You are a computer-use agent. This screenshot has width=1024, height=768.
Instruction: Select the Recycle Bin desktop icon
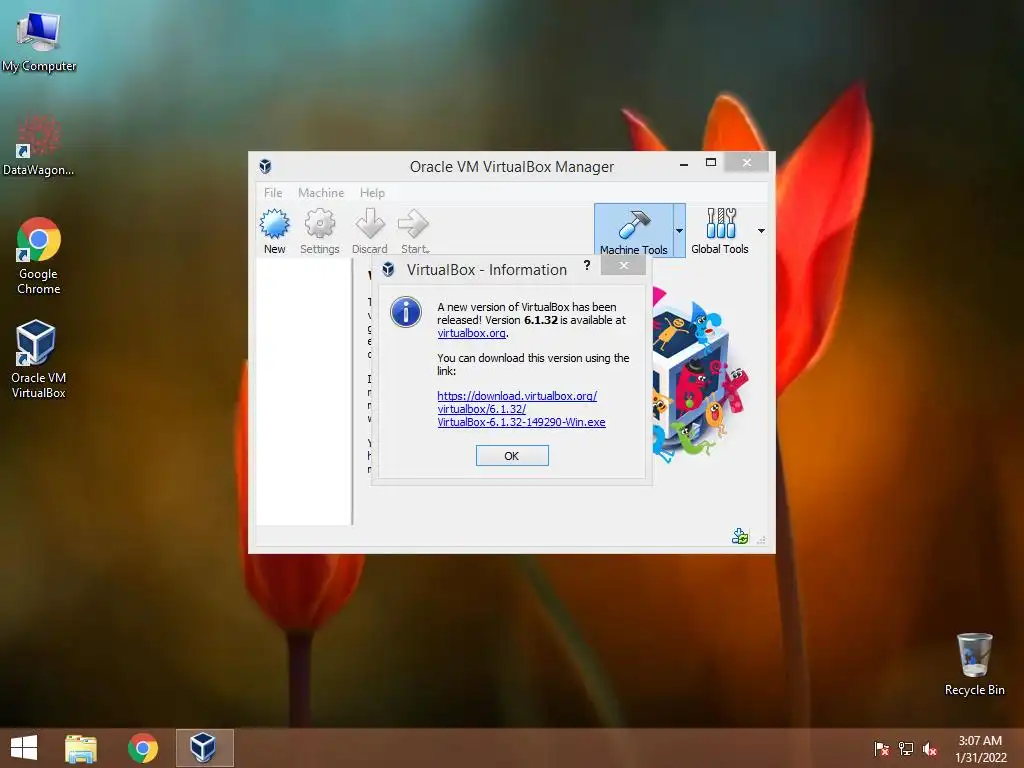(x=974, y=664)
